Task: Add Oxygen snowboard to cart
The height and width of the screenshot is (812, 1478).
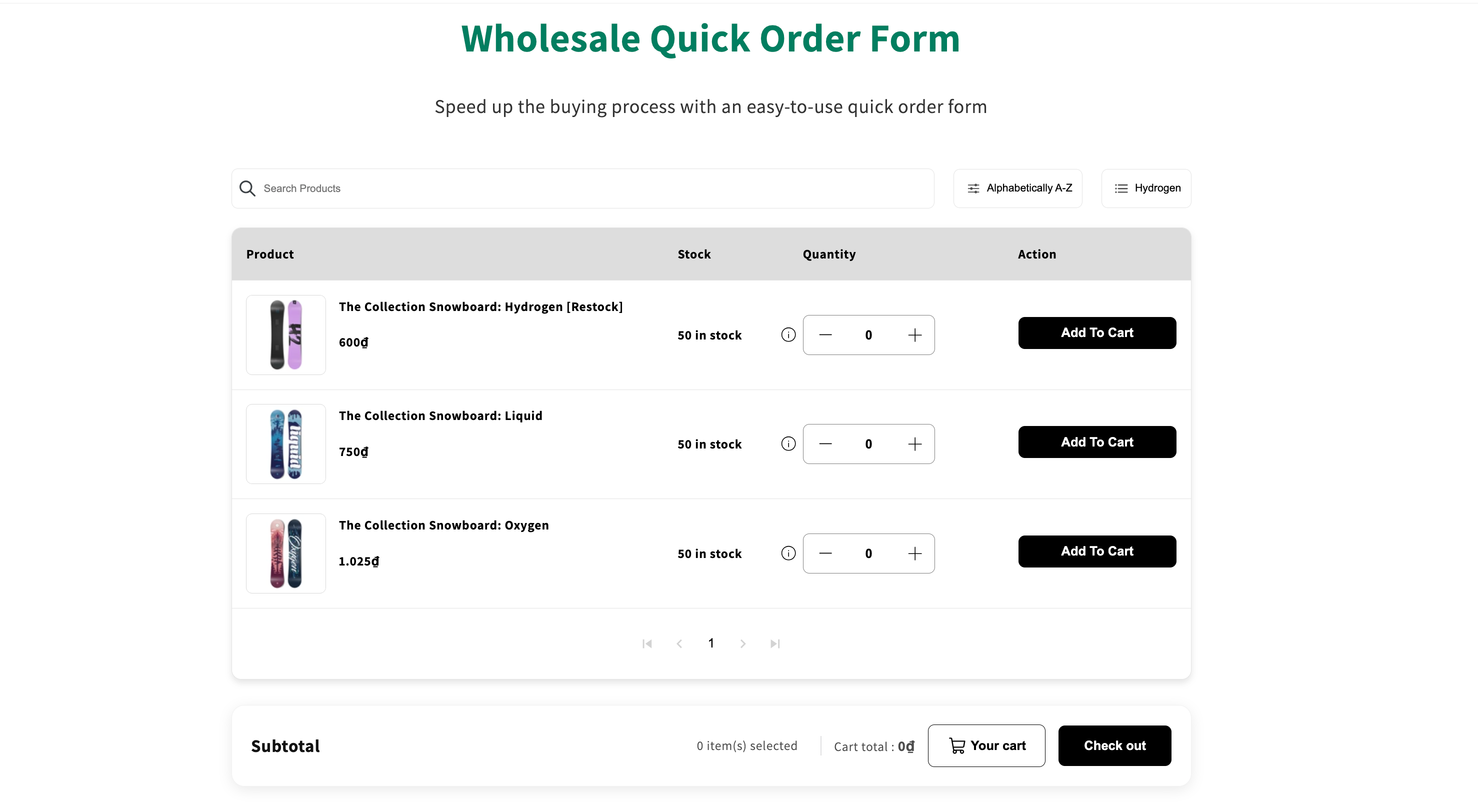Action: tap(1096, 551)
